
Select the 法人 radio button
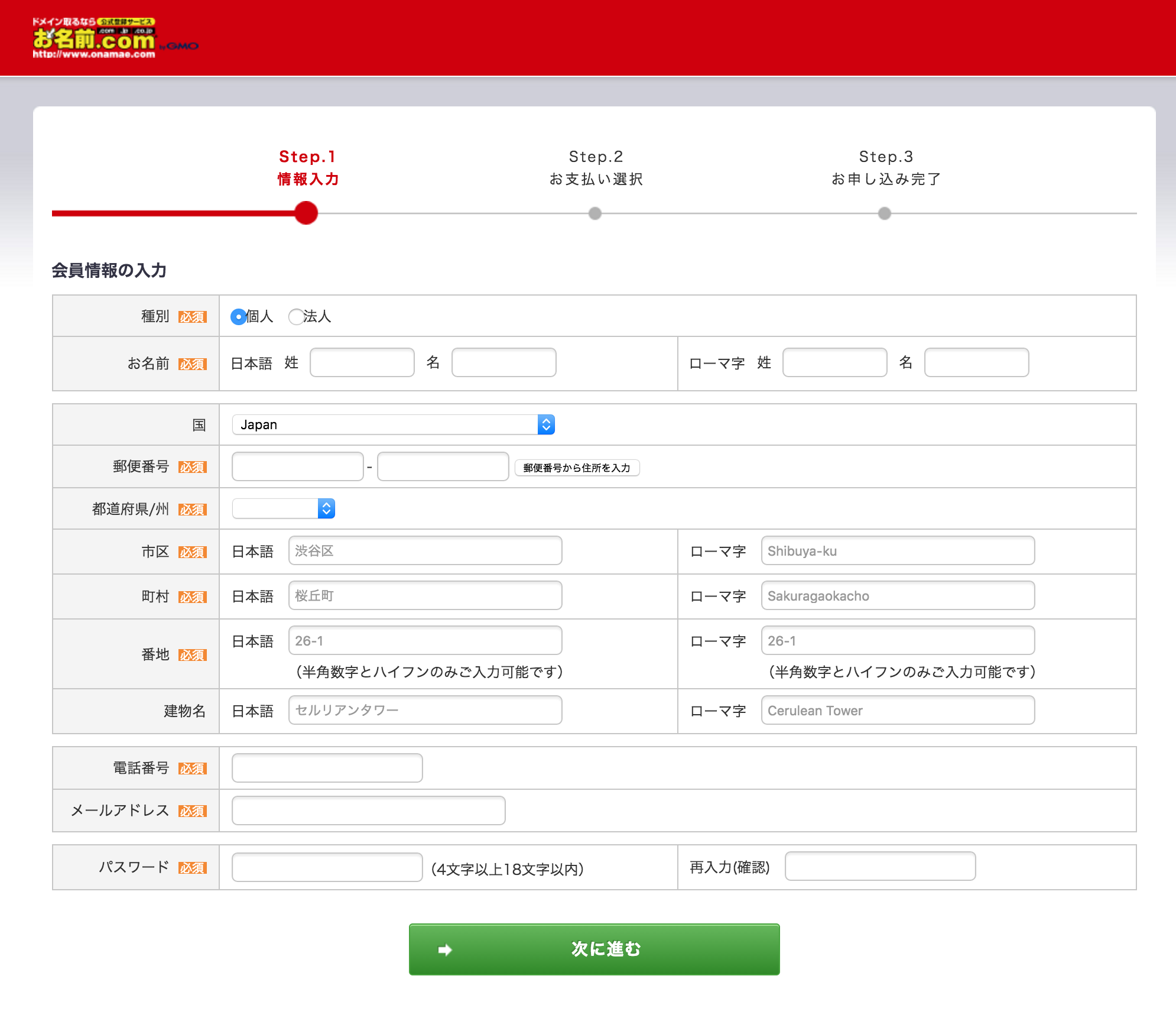pyautogui.click(x=295, y=317)
